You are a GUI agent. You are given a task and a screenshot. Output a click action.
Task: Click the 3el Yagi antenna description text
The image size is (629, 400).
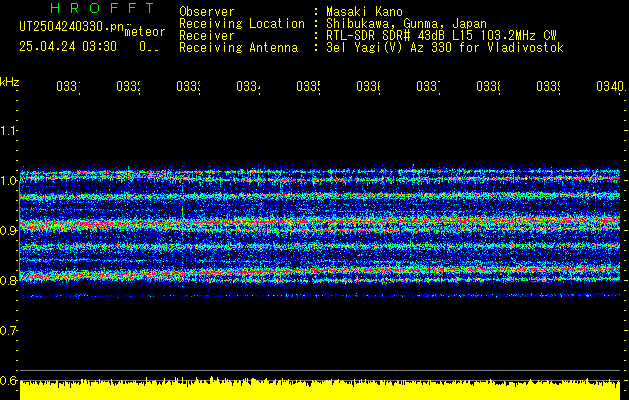tap(445, 48)
